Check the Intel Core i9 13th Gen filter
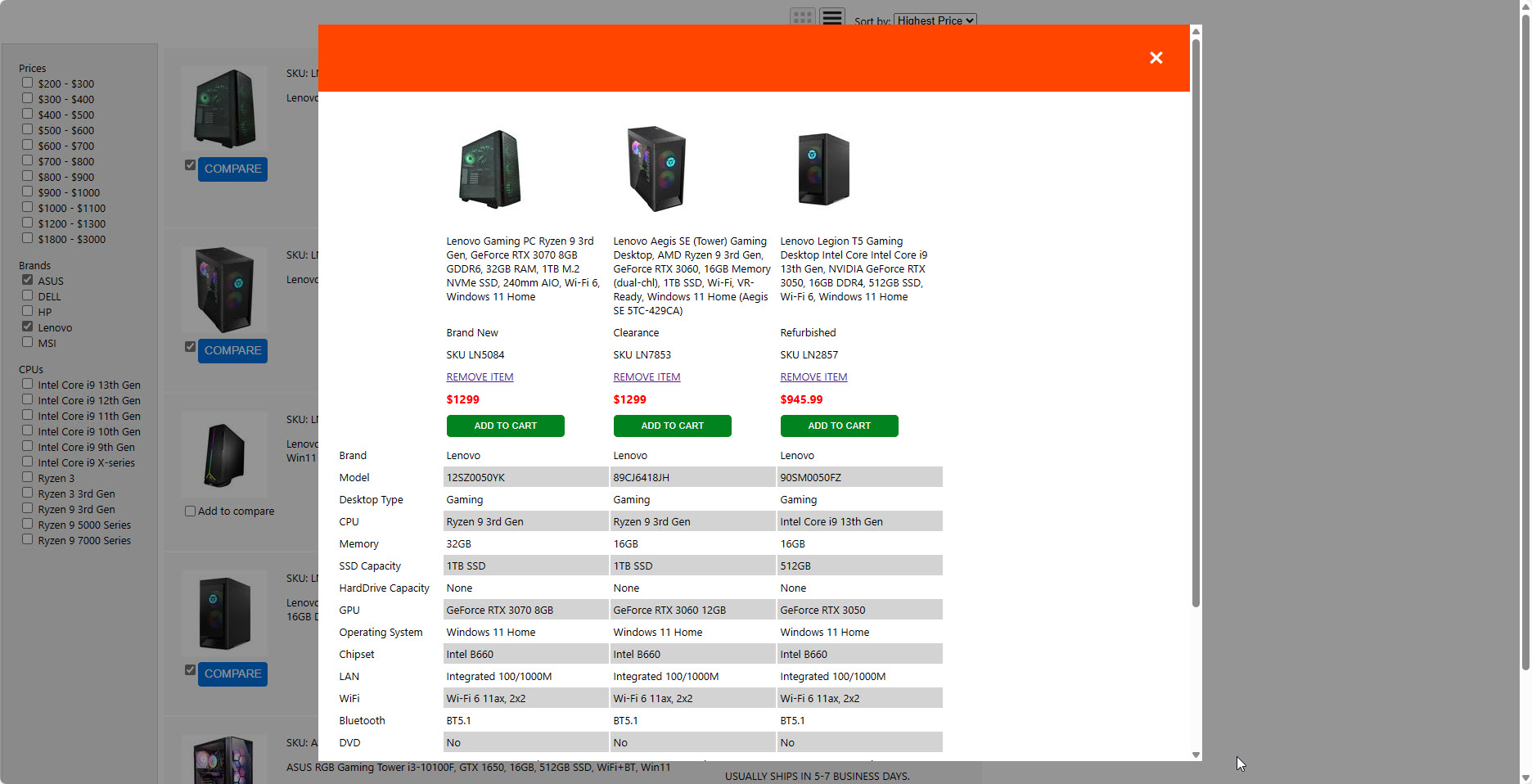Screen dimensions: 1532x784 (28, 384)
